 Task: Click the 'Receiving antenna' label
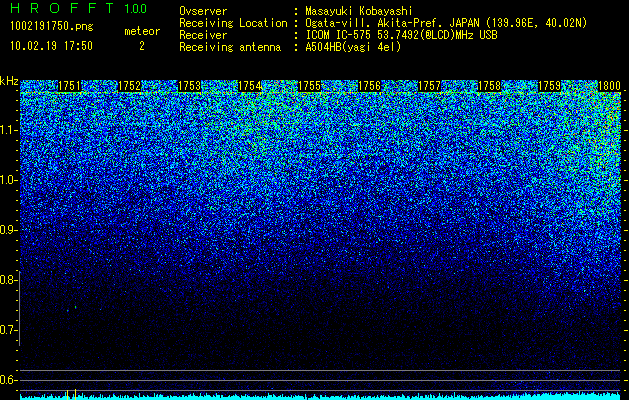point(230,47)
